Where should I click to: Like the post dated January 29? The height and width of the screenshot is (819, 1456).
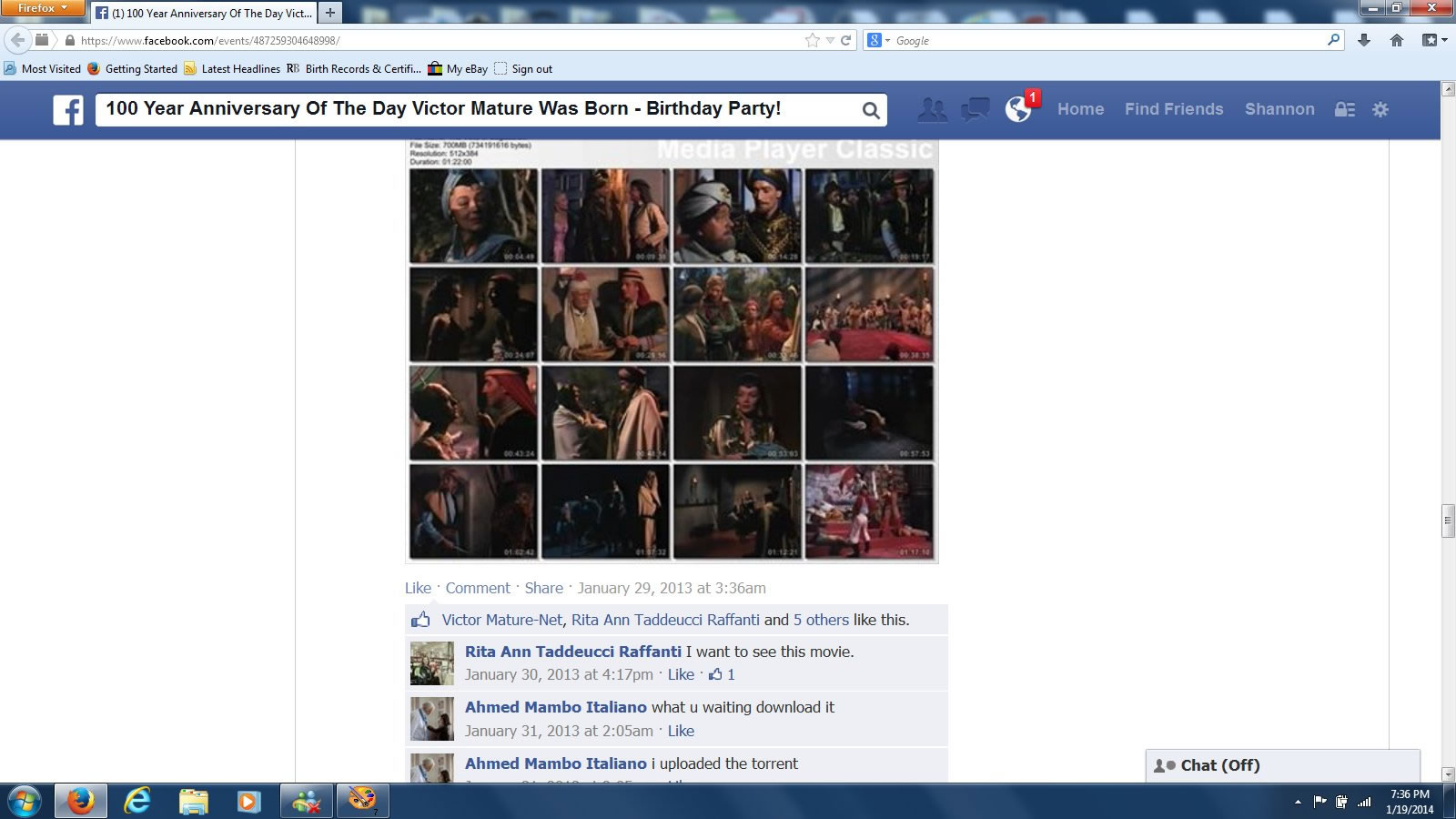(x=418, y=588)
